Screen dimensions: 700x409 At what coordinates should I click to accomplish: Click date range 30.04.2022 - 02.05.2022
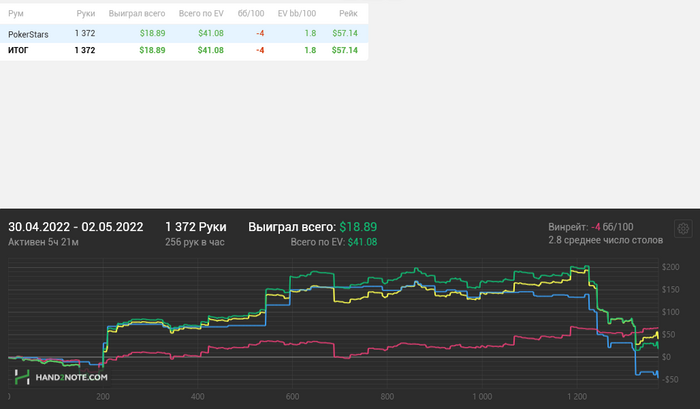pos(75,227)
